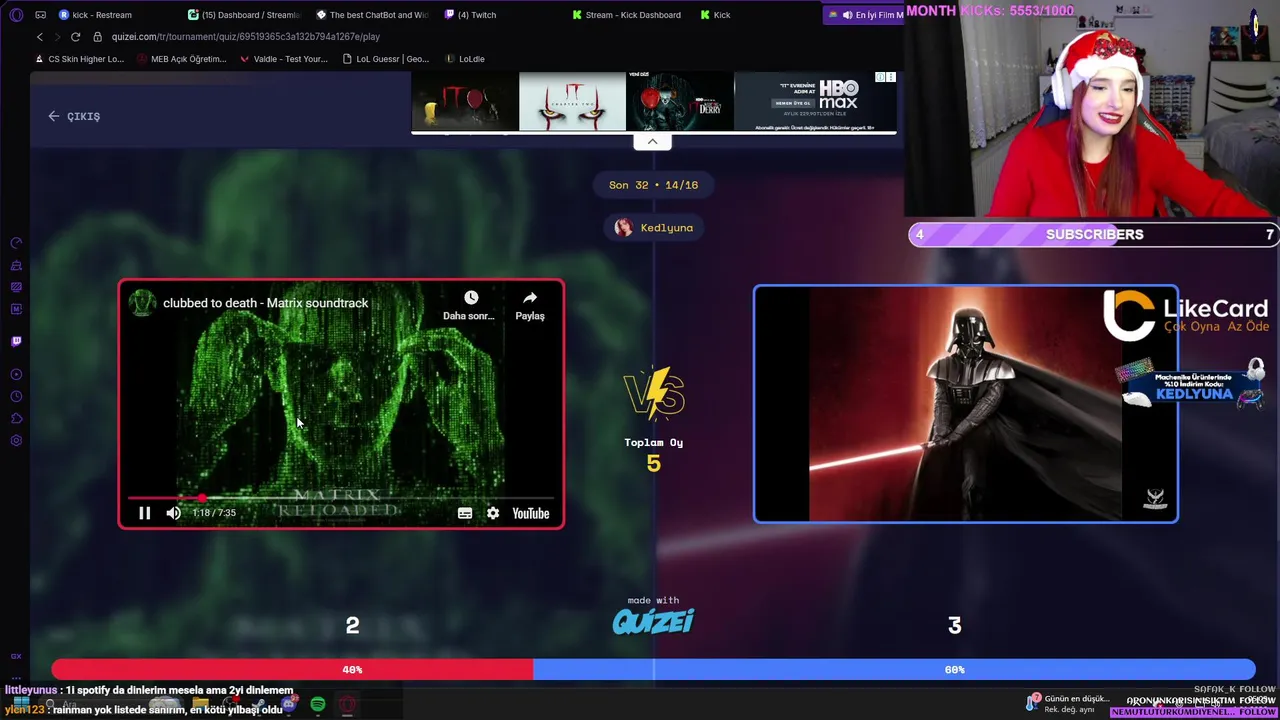
Task: Switch to the Dashboard / Streamlabs tab
Action: pos(246,15)
